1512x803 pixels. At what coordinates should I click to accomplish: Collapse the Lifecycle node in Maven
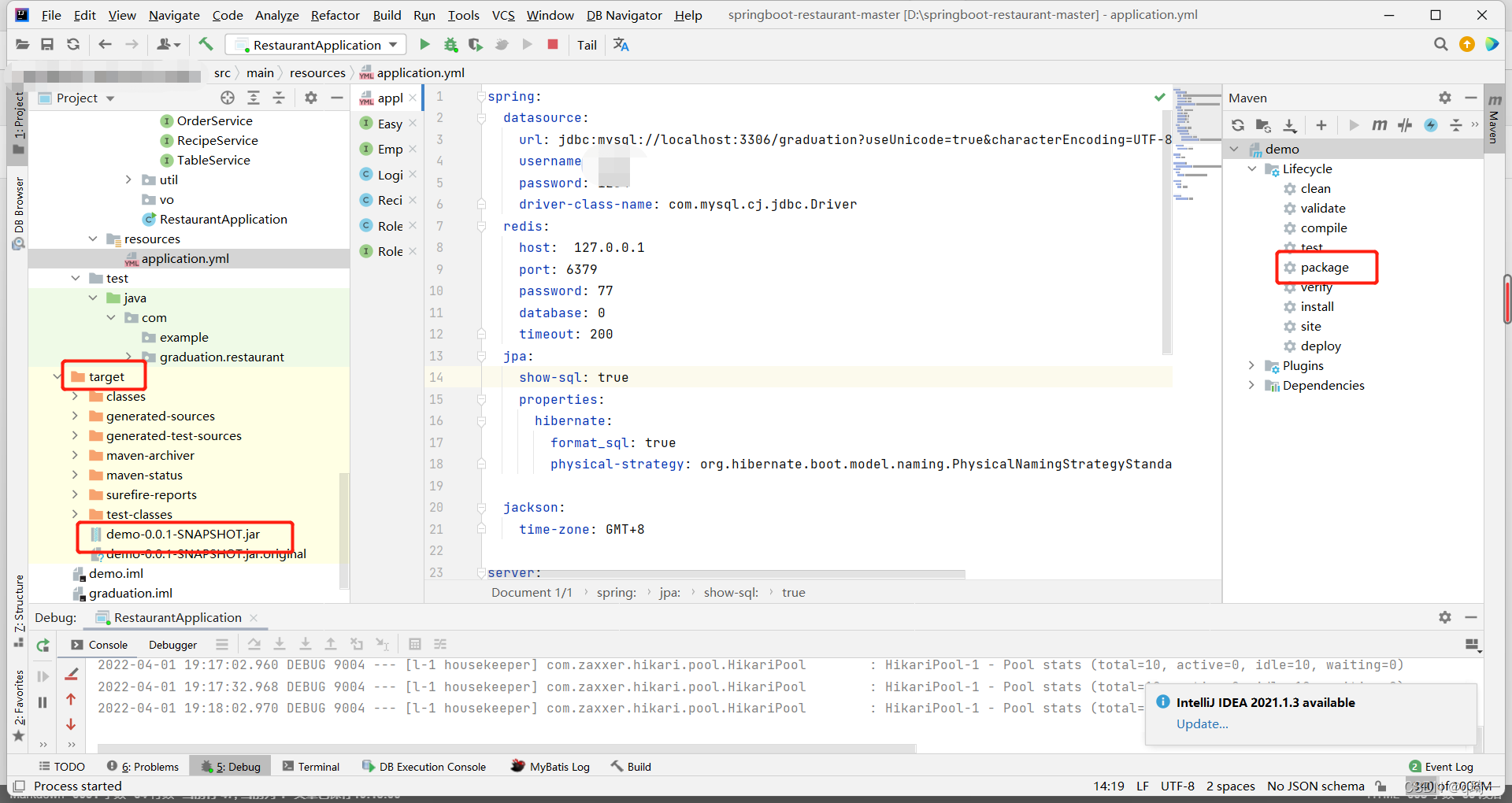pyautogui.click(x=1252, y=168)
